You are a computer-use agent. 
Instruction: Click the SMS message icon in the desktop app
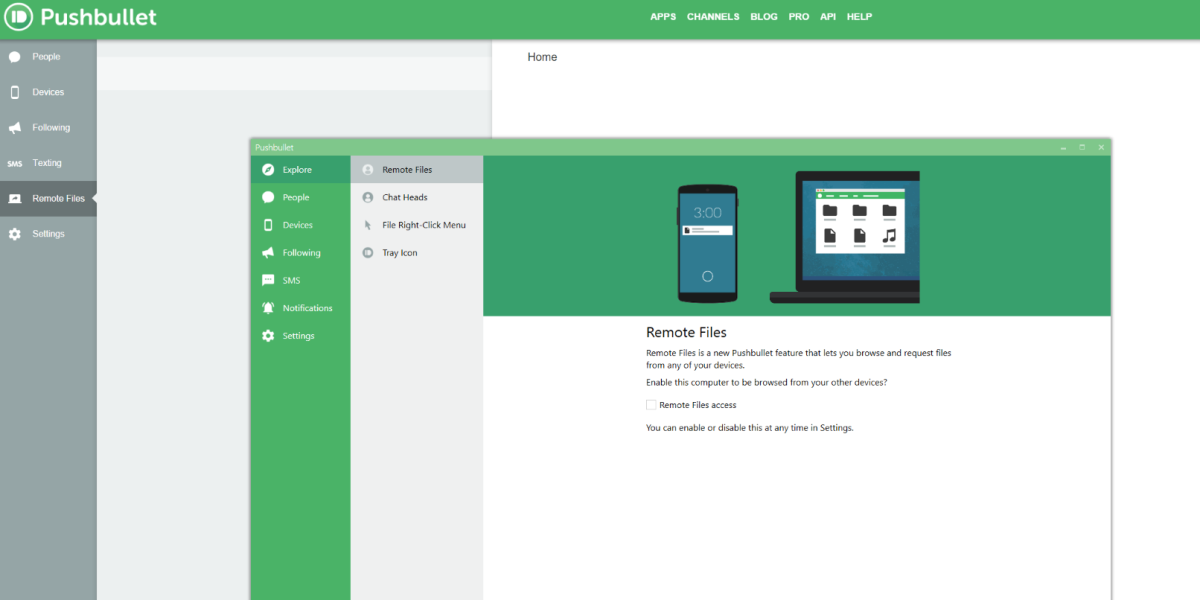tap(268, 281)
